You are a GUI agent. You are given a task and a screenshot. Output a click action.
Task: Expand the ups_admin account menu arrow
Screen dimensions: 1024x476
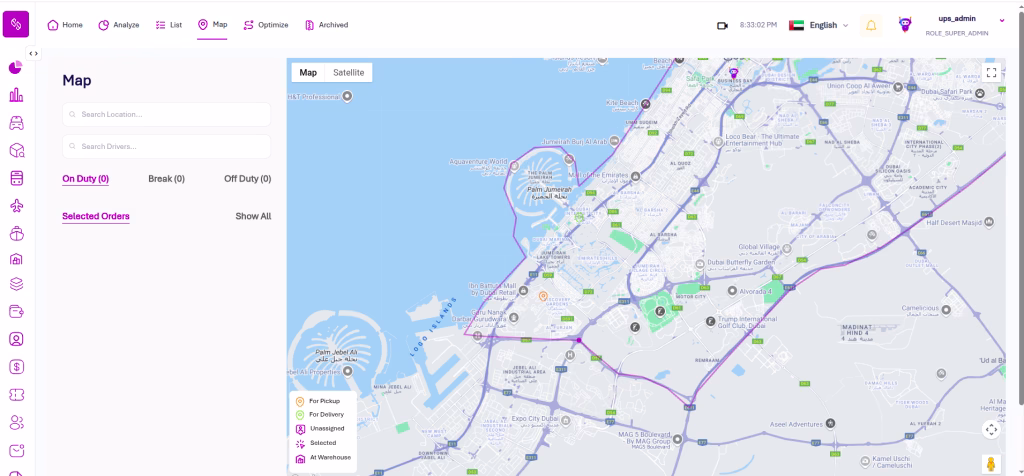click(x=1002, y=20)
